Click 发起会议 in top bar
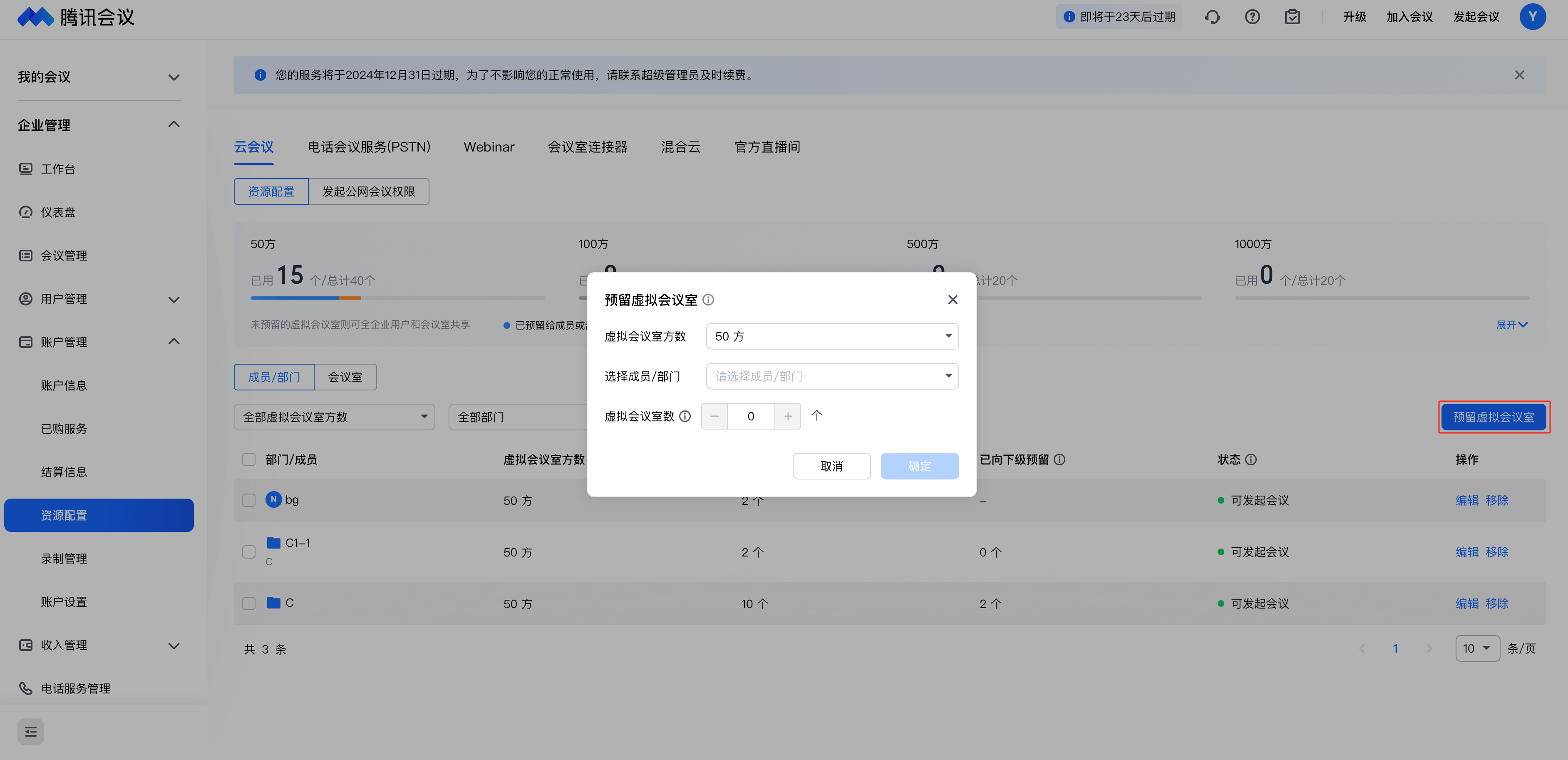Viewport: 1568px width, 760px height. [x=1476, y=17]
